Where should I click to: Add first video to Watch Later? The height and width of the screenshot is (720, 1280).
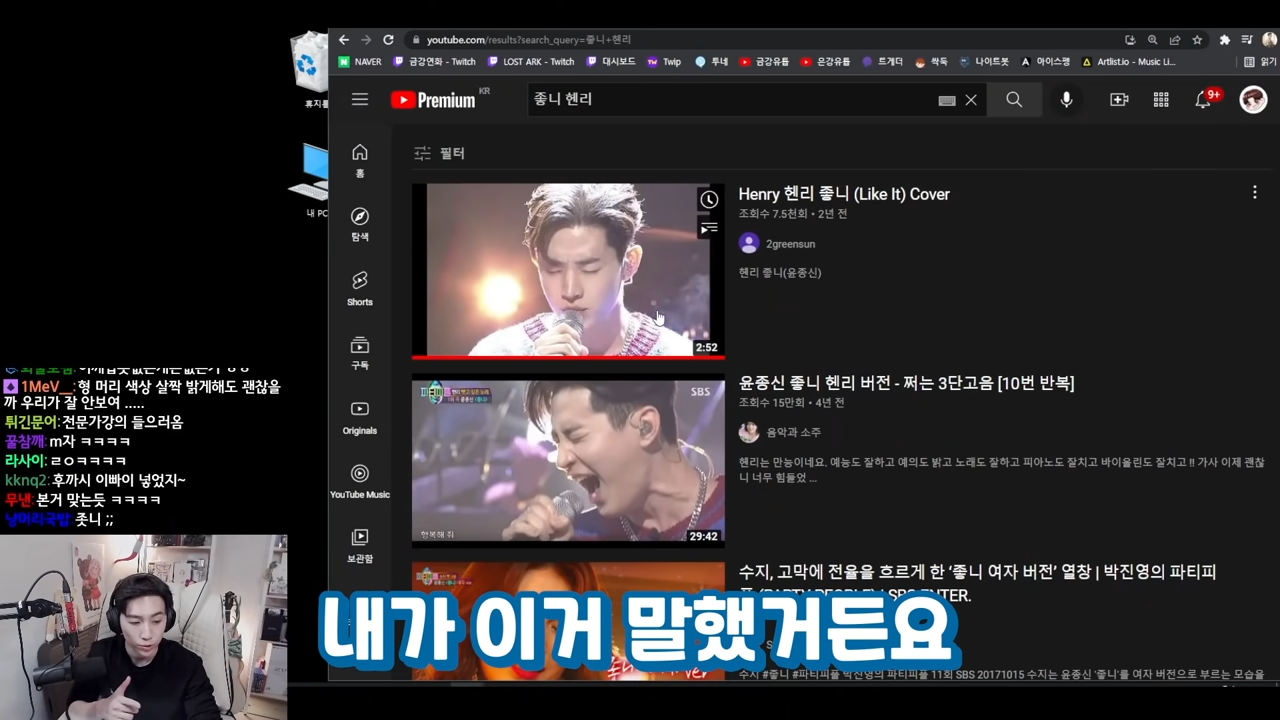(x=708, y=200)
